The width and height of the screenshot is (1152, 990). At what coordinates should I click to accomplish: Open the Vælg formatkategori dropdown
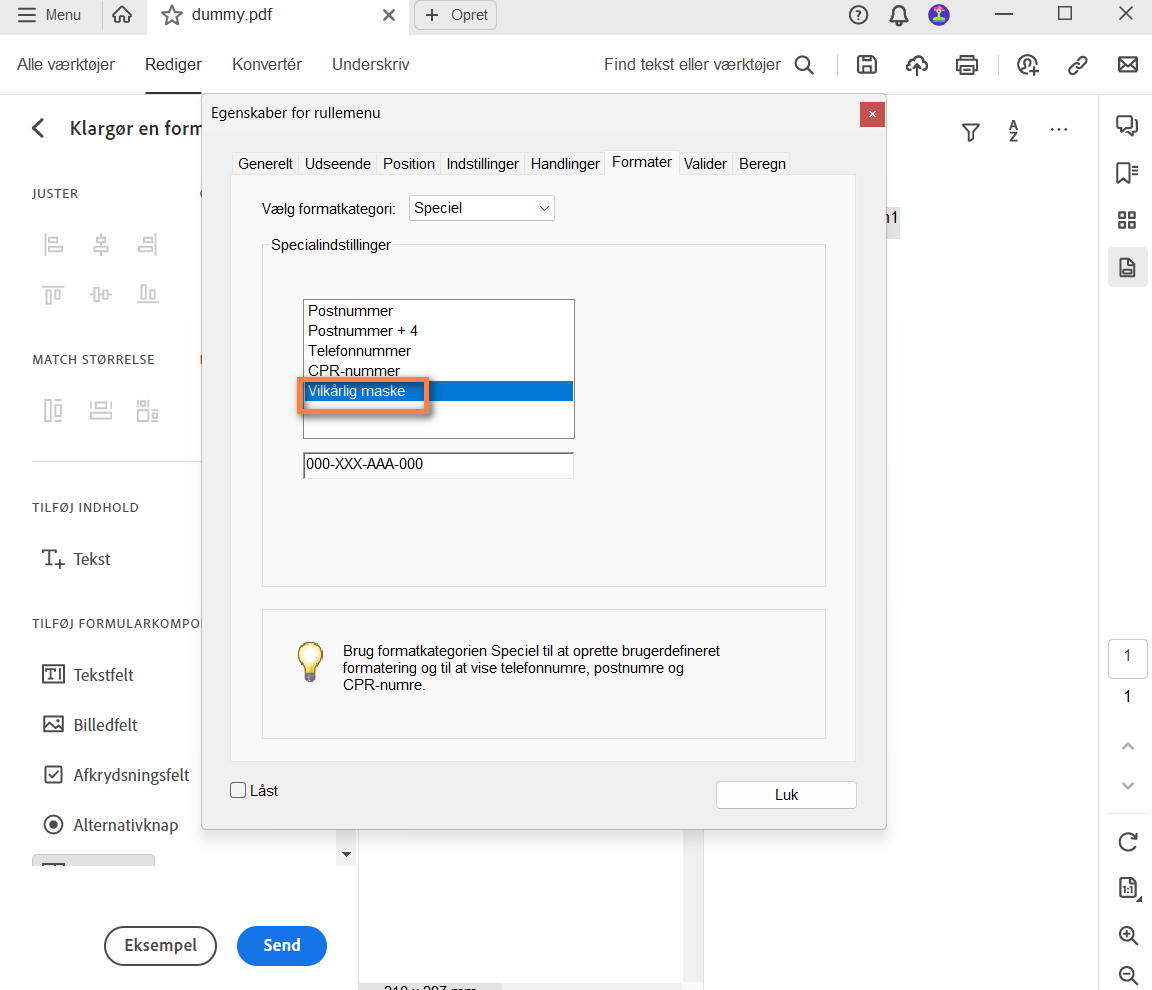[481, 208]
